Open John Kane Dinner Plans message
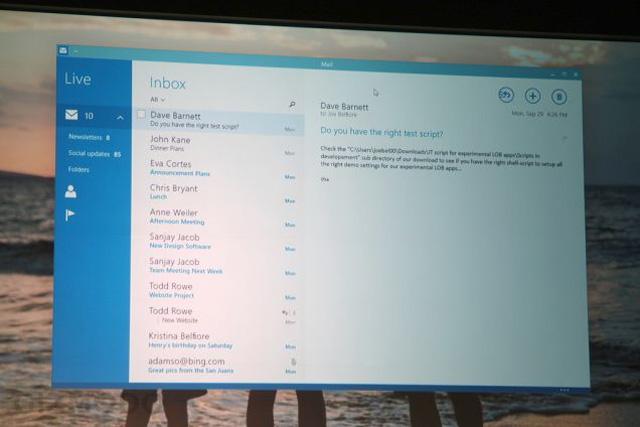This screenshot has height=427, width=640. pyautogui.click(x=218, y=145)
